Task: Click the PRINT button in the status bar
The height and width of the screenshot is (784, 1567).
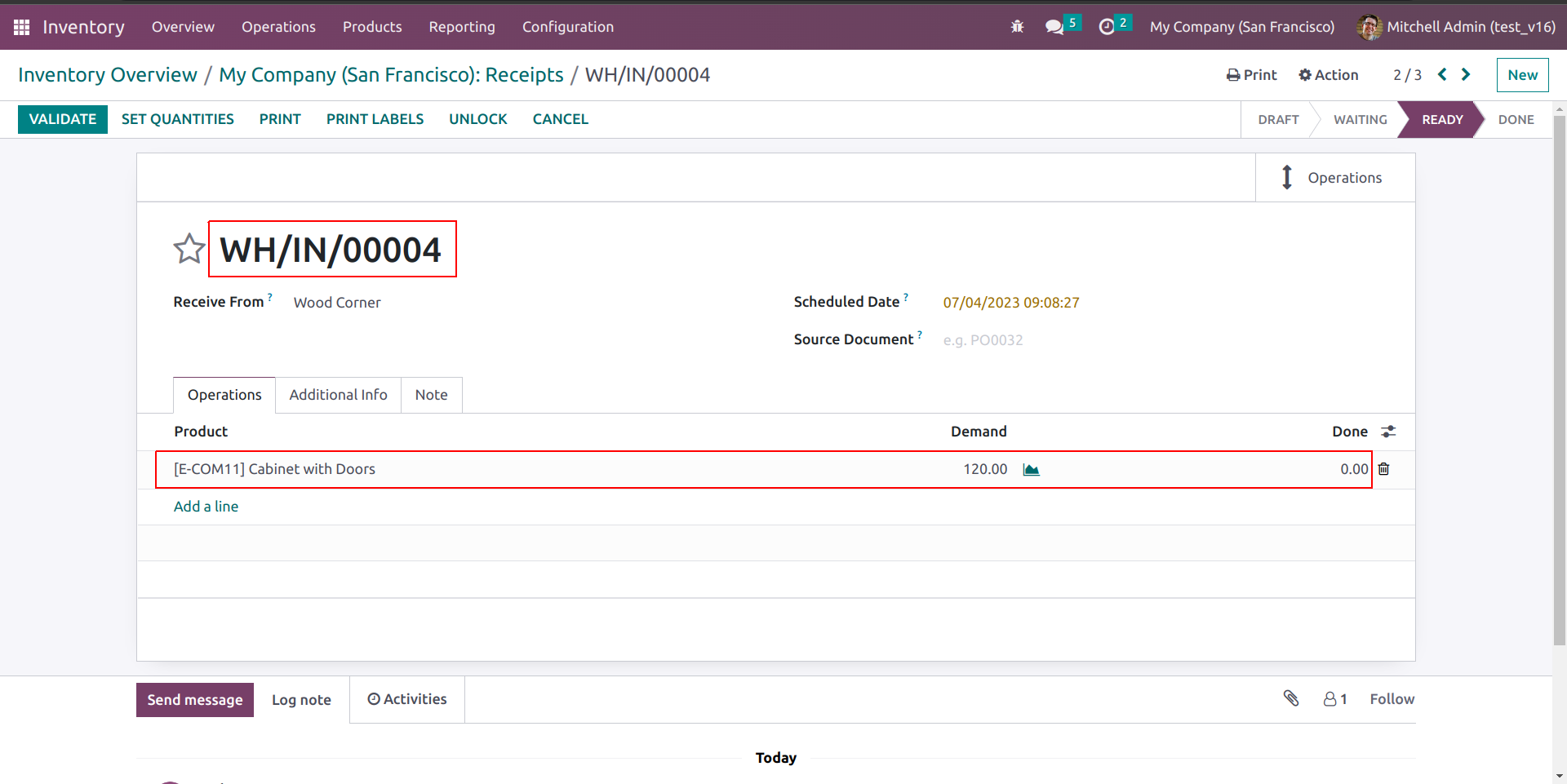Action: [x=280, y=119]
